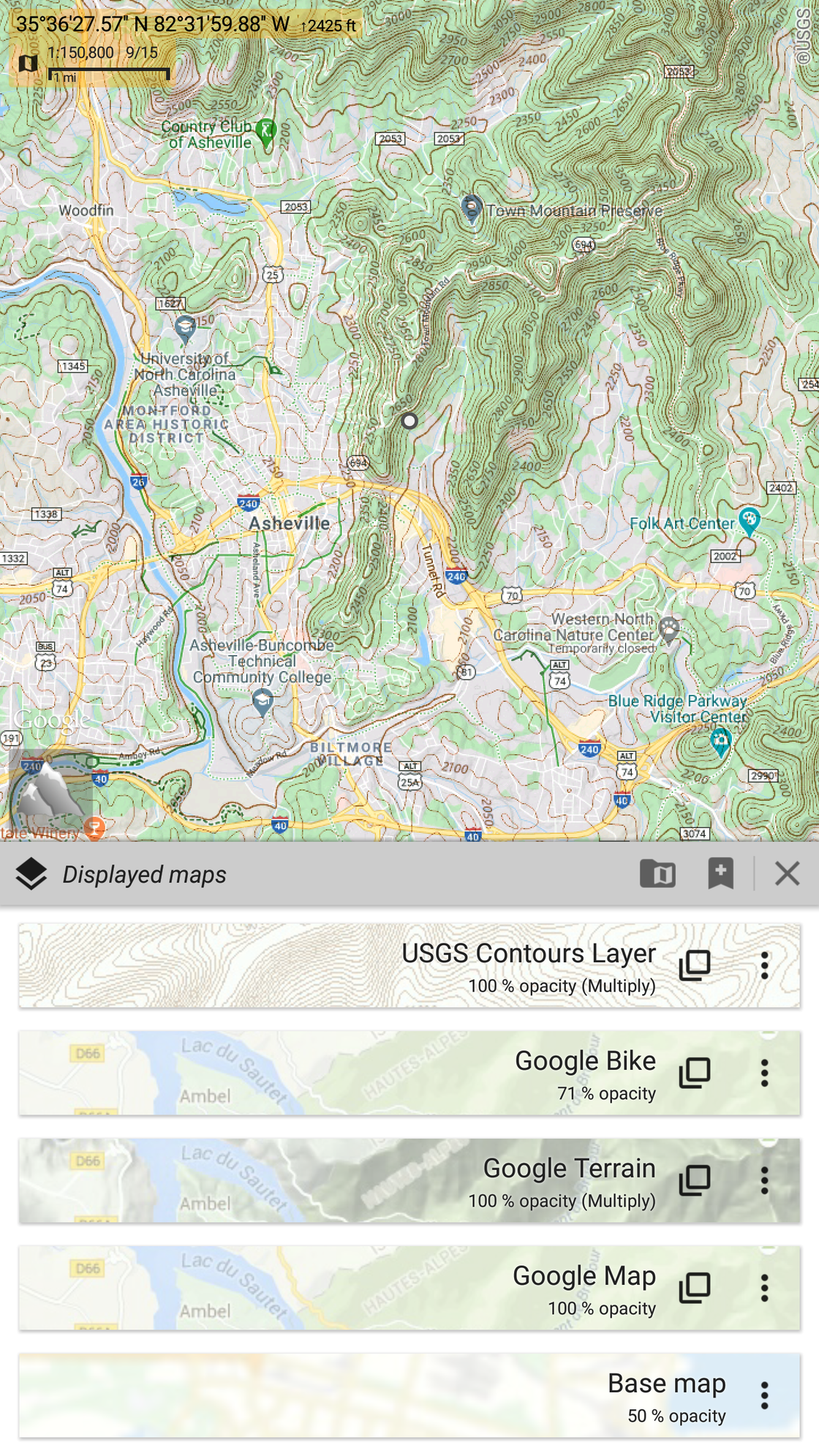Image resolution: width=819 pixels, height=1456 pixels.
Task: Tap the bookmark add icon
Action: (720, 874)
